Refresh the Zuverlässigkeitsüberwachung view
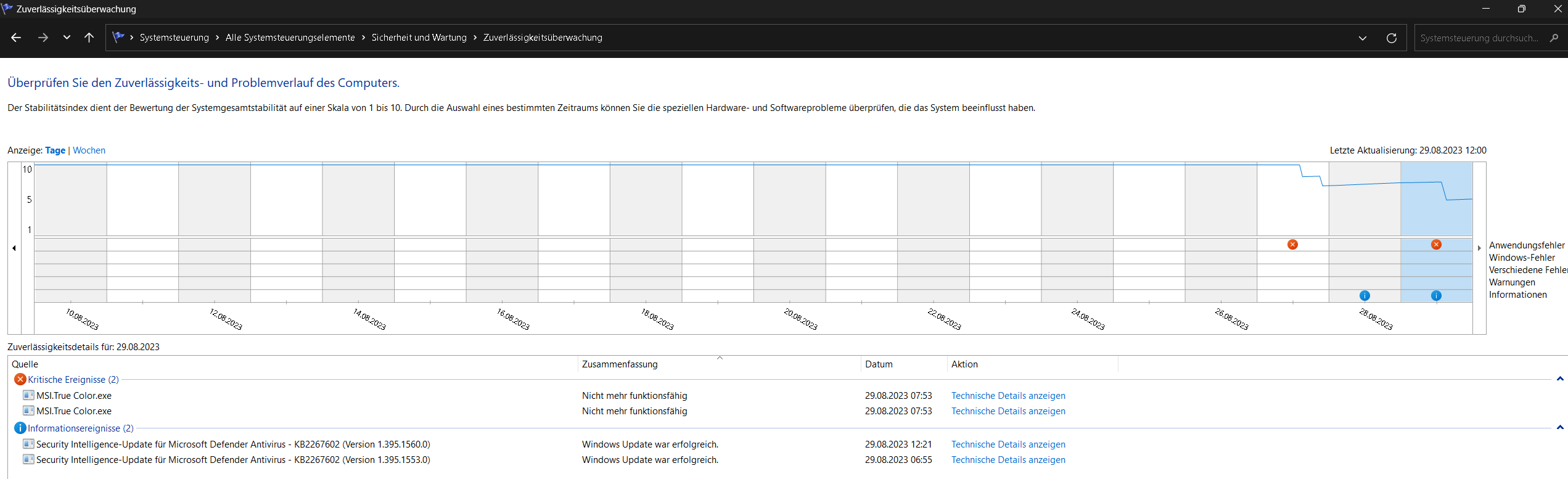 1392,38
